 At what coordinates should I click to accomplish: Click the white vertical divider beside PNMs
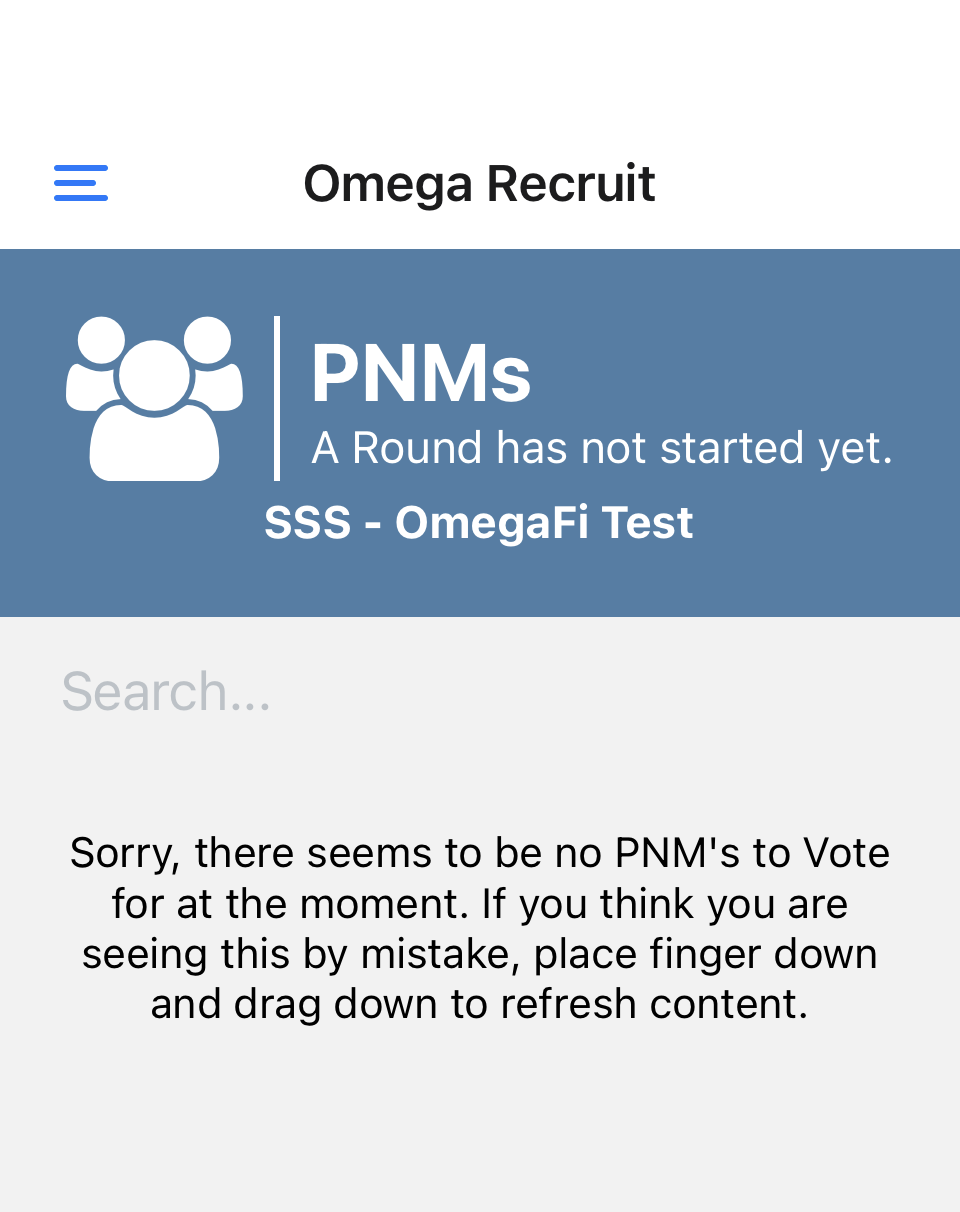[x=277, y=398]
